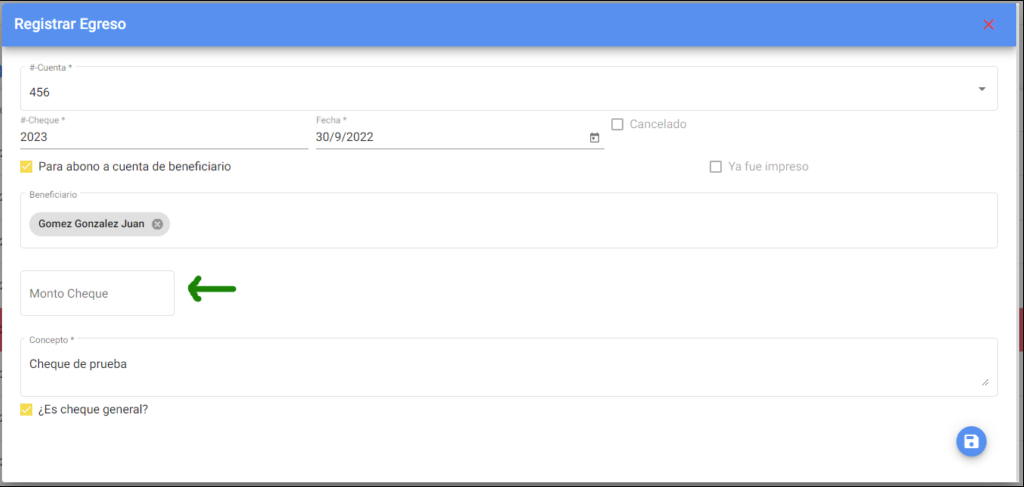The image size is (1024, 487).
Task: Untick the '¿Es cheque general?' checkbox
Action: click(26, 410)
